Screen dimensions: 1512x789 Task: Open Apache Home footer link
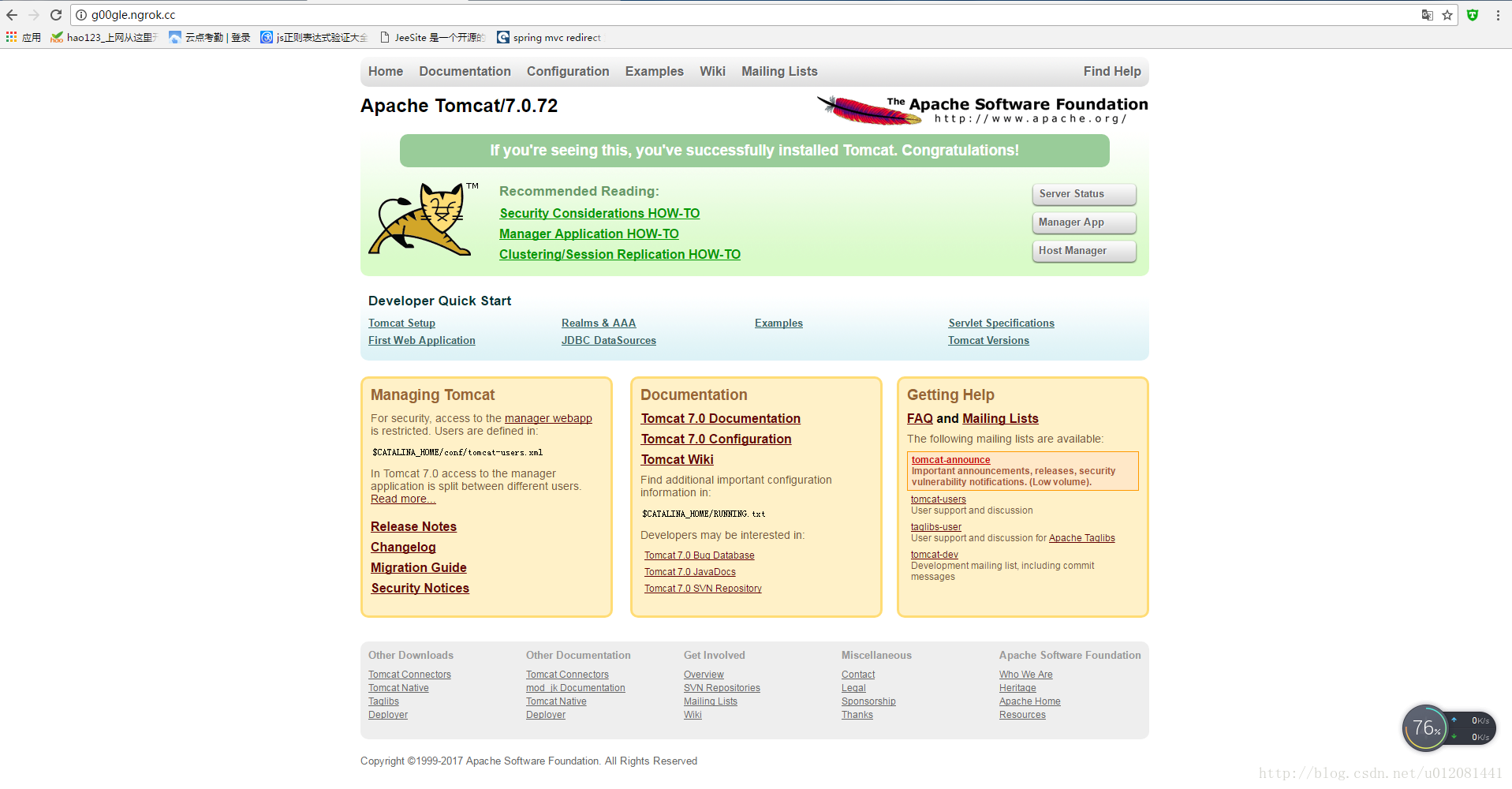pyautogui.click(x=1030, y=701)
